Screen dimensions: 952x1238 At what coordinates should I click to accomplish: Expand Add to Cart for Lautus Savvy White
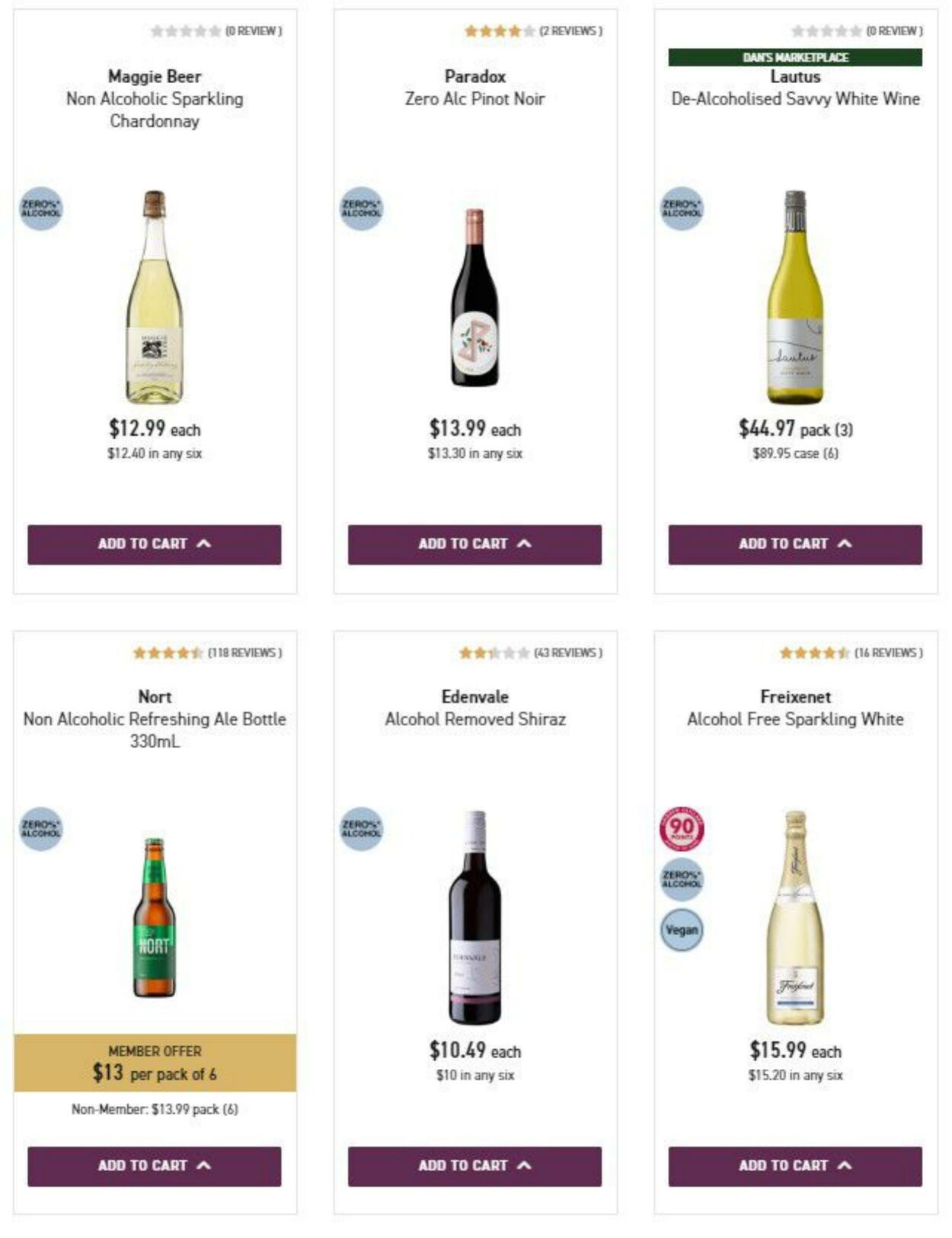pyautogui.click(x=795, y=544)
